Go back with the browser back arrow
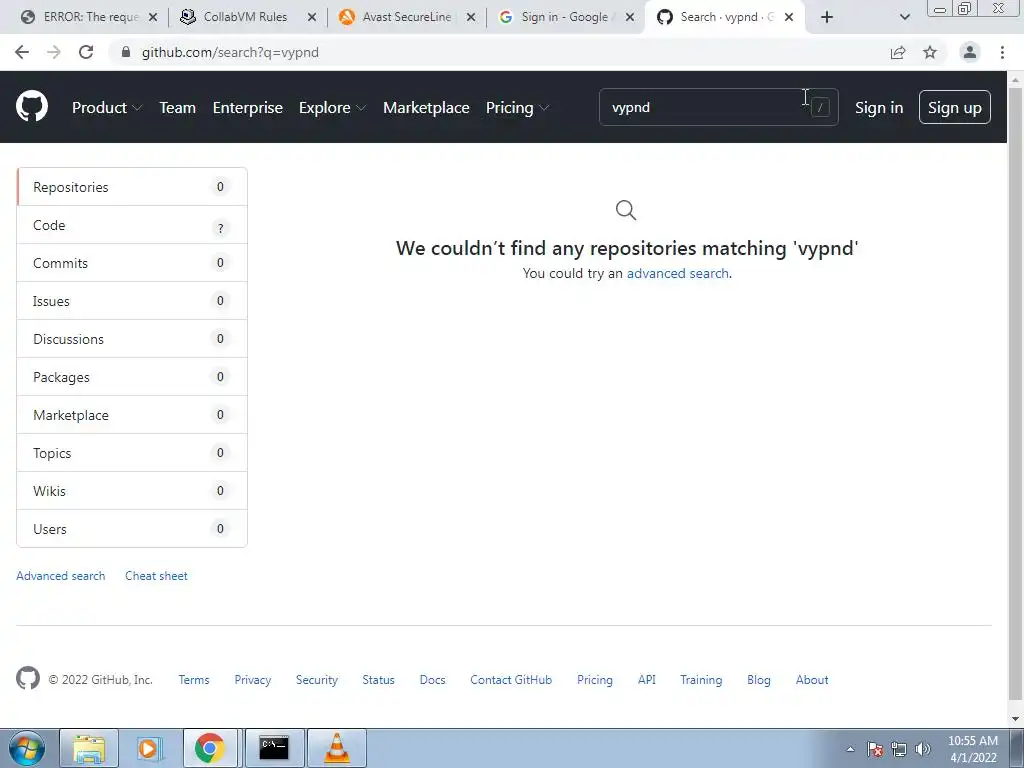1024x768 pixels. click(x=22, y=52)
